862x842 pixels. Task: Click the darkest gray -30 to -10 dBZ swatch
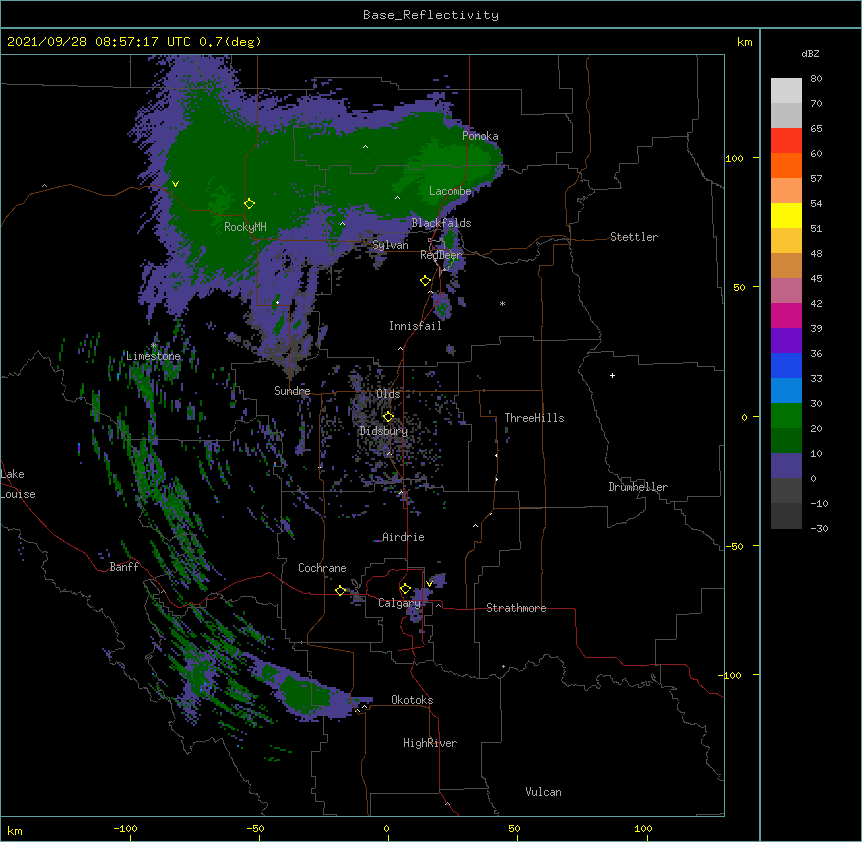pyautogui.click(x=786, y=516)
